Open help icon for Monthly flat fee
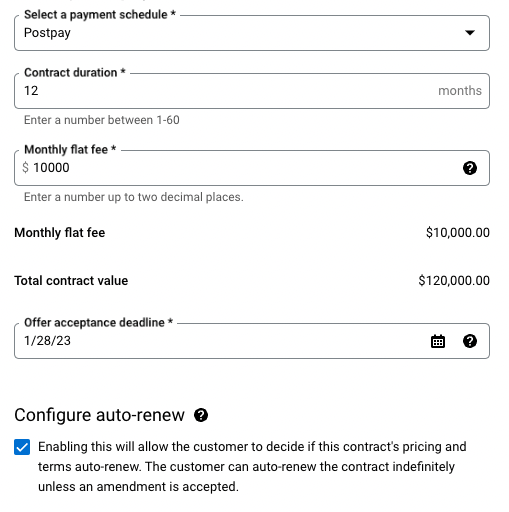509x512 pixels. (x=470, y=168)
